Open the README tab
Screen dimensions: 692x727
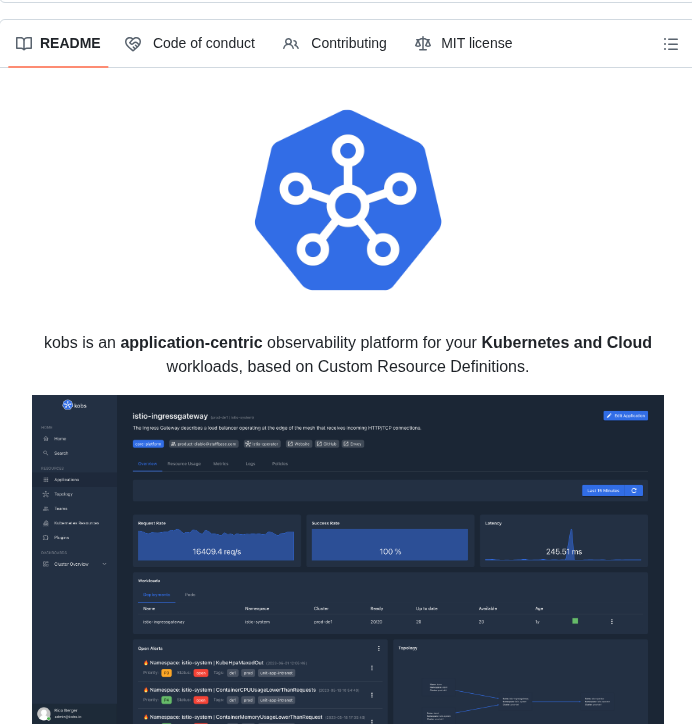[58, 44]
